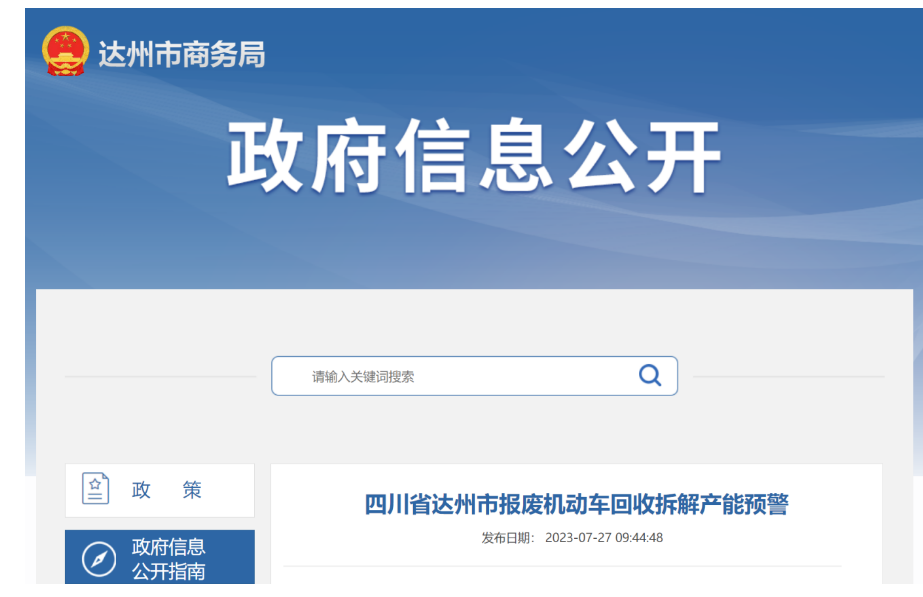Click the 达州市商务局 site title
The height and width of the screenshot is (597, 923).
click(181, 54)
